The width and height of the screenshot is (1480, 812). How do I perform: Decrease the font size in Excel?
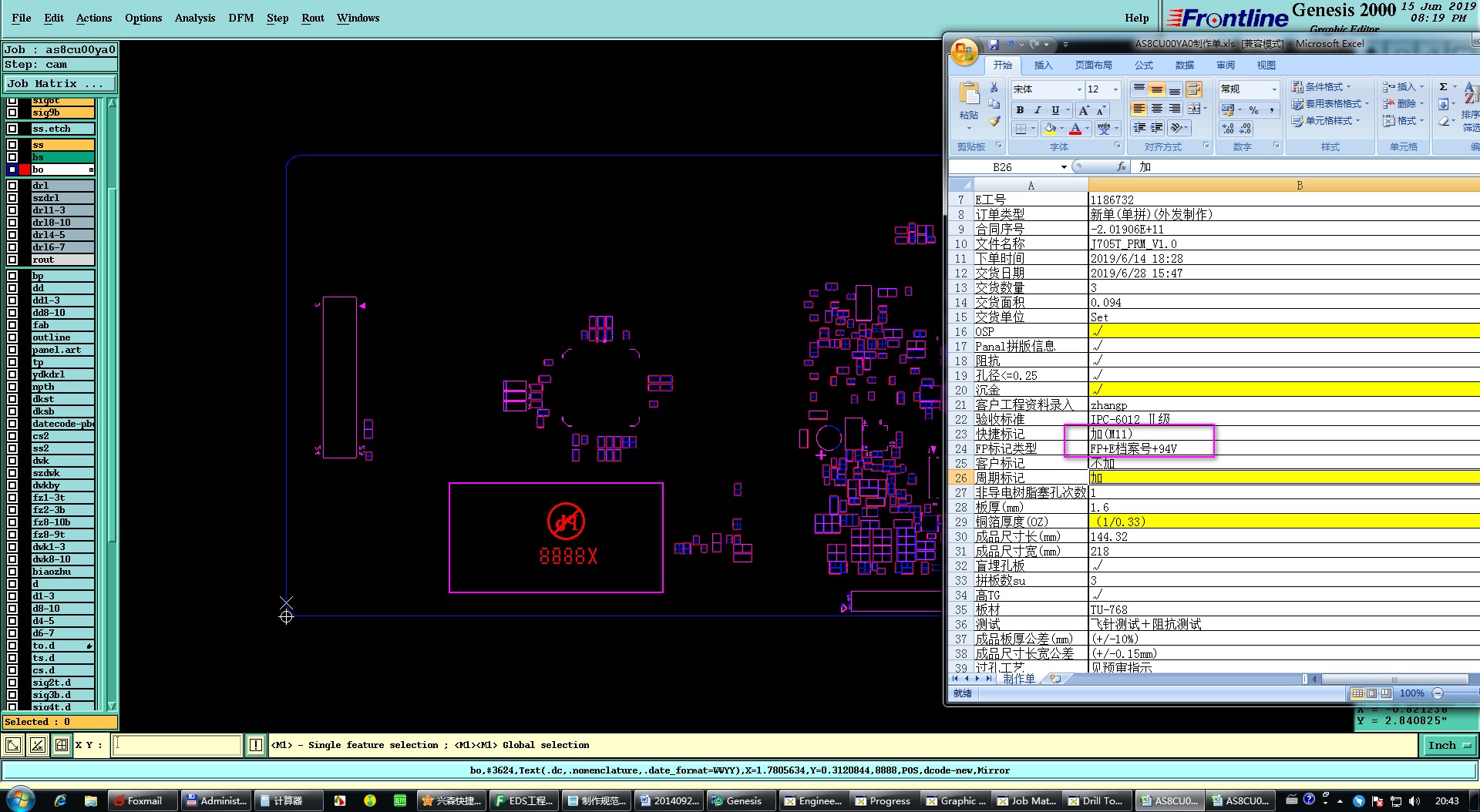(x=1101, y=110)
